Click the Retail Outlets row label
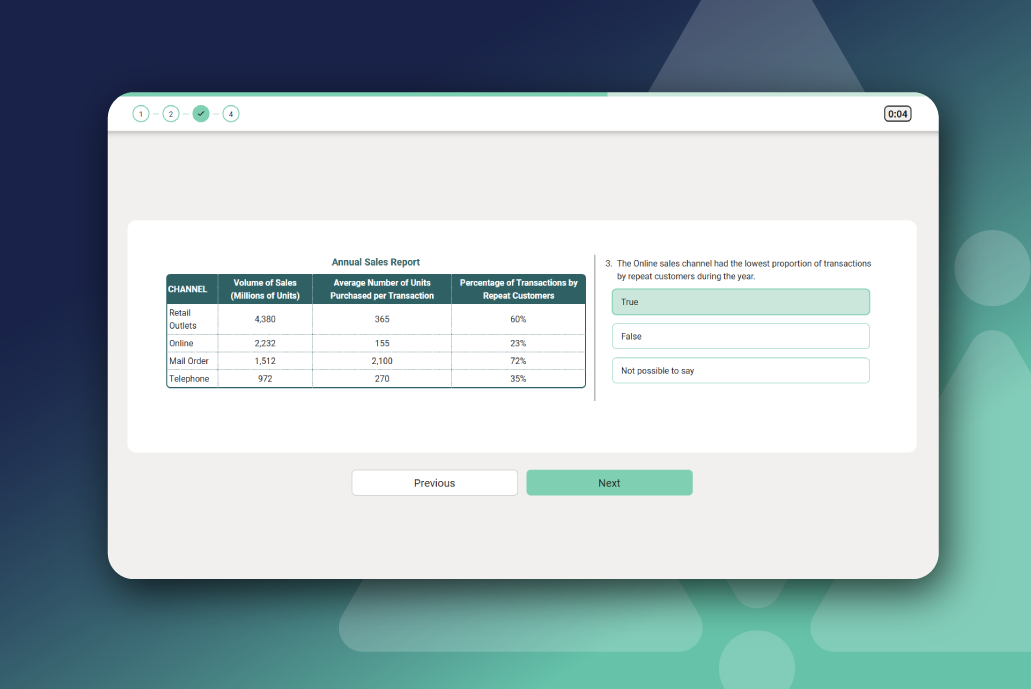The height and width of the screenshot is (689, 1031). tap(183, 319)
